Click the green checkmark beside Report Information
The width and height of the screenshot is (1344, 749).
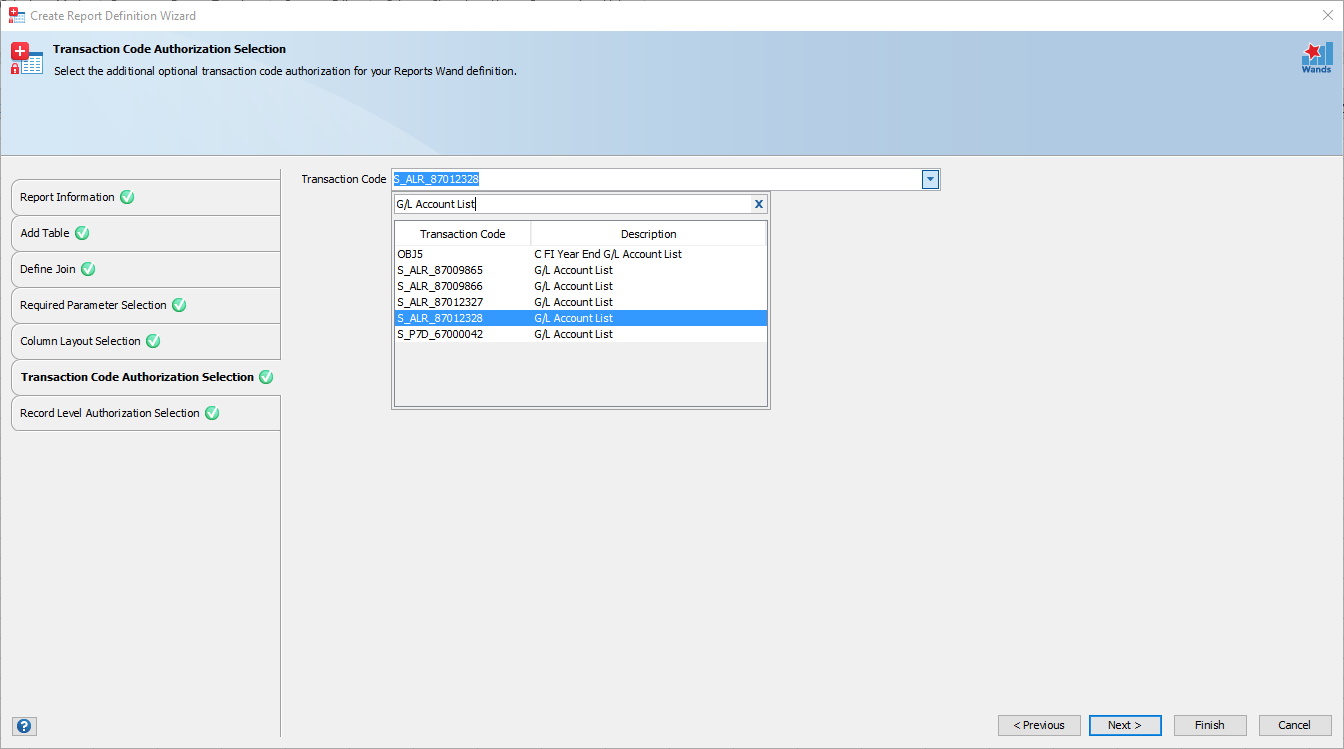[x=126, y=197]
